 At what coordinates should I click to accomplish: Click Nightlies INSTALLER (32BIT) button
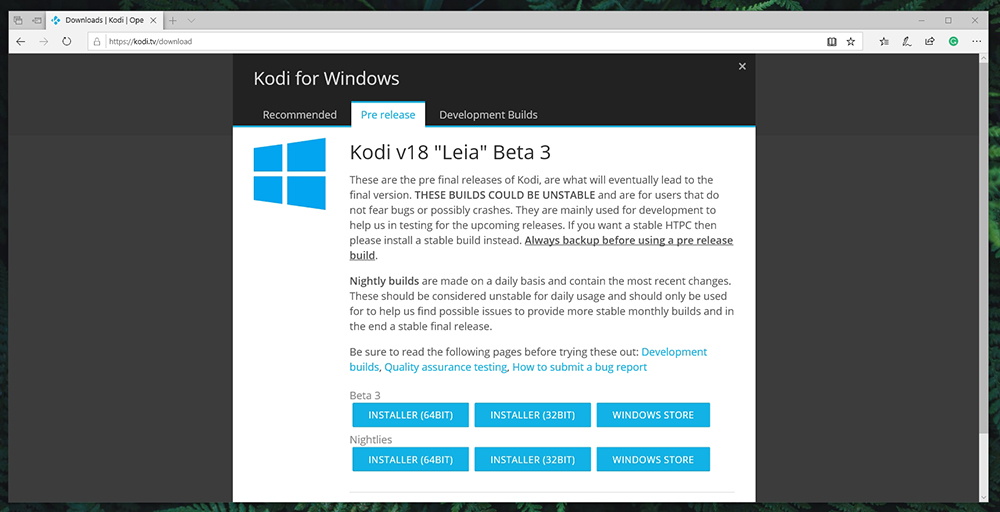pyautogui.click(x=533, y=459)
